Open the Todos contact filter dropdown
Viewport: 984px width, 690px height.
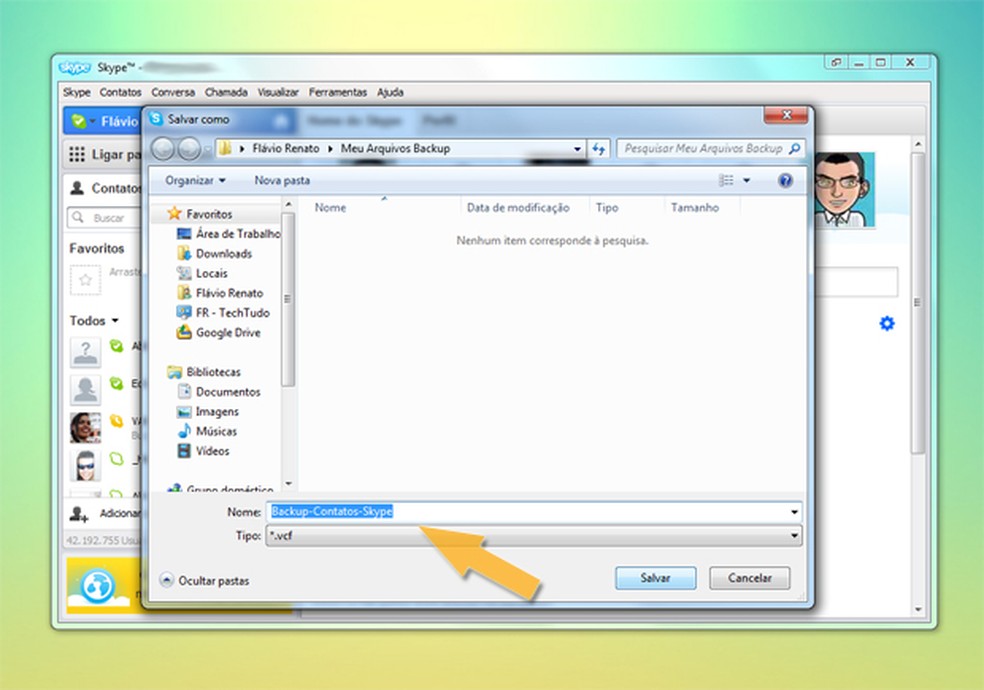click(x=94, y=321)
